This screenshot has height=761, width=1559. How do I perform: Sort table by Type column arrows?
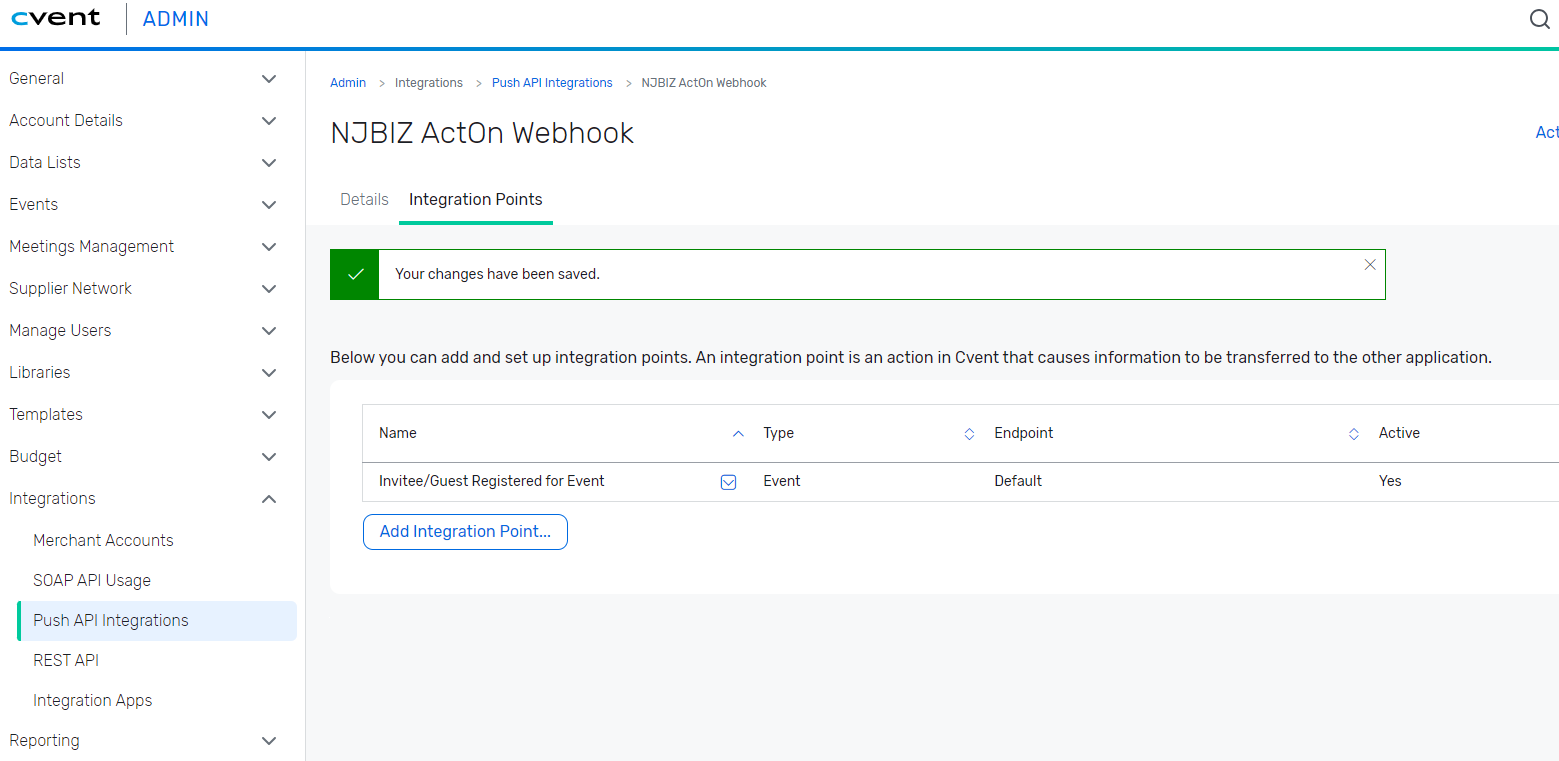coord(968,434)
